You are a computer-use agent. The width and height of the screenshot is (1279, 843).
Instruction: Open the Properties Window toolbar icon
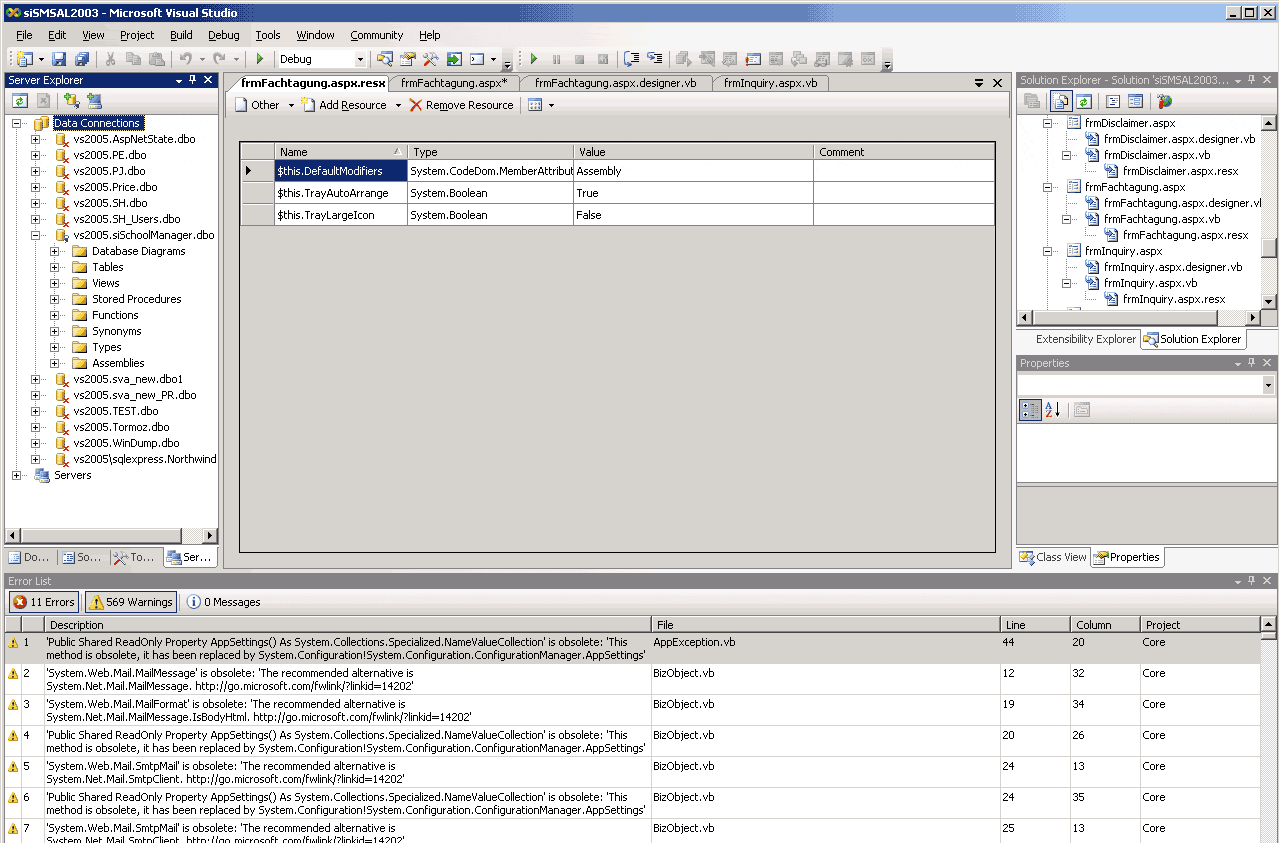pyautogui.click(x=408, y=60)
